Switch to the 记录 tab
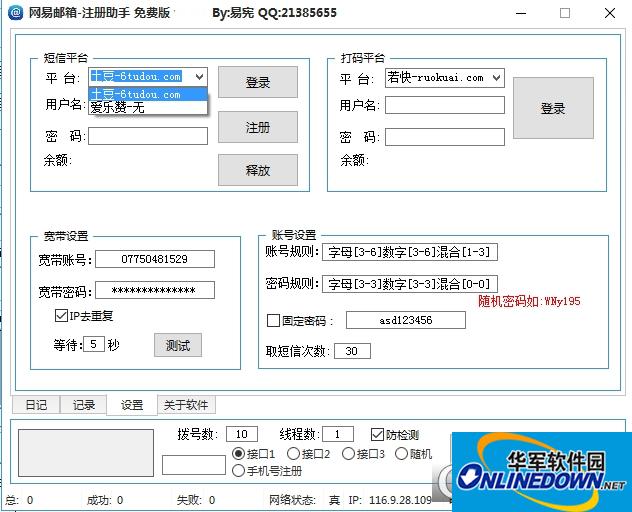 tap(83, 405)
